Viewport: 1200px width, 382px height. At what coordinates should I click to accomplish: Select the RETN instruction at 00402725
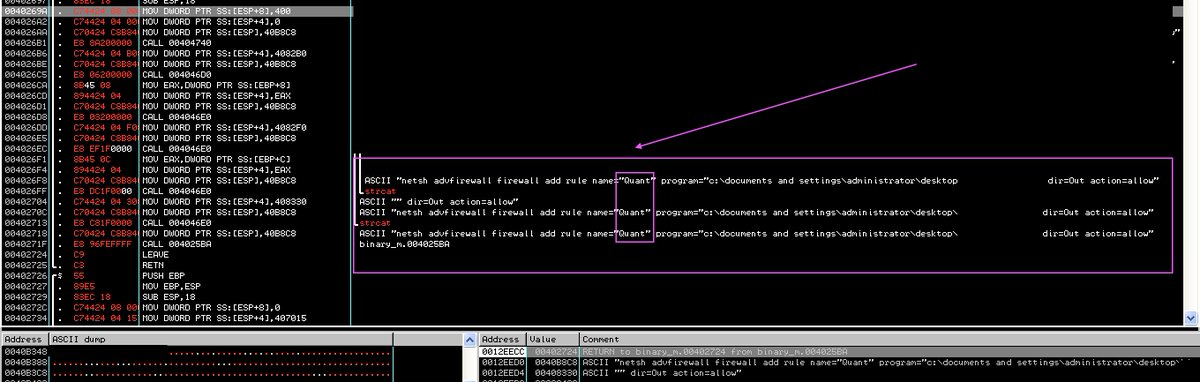[x=176, y=264]
